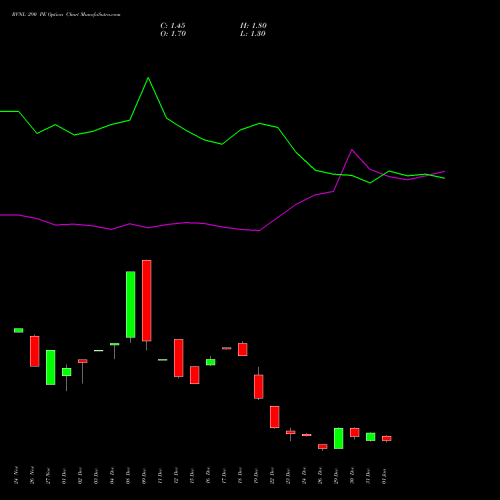Click the high value 'H: 1.80'
Screen dimensions: 500x500
253,26
